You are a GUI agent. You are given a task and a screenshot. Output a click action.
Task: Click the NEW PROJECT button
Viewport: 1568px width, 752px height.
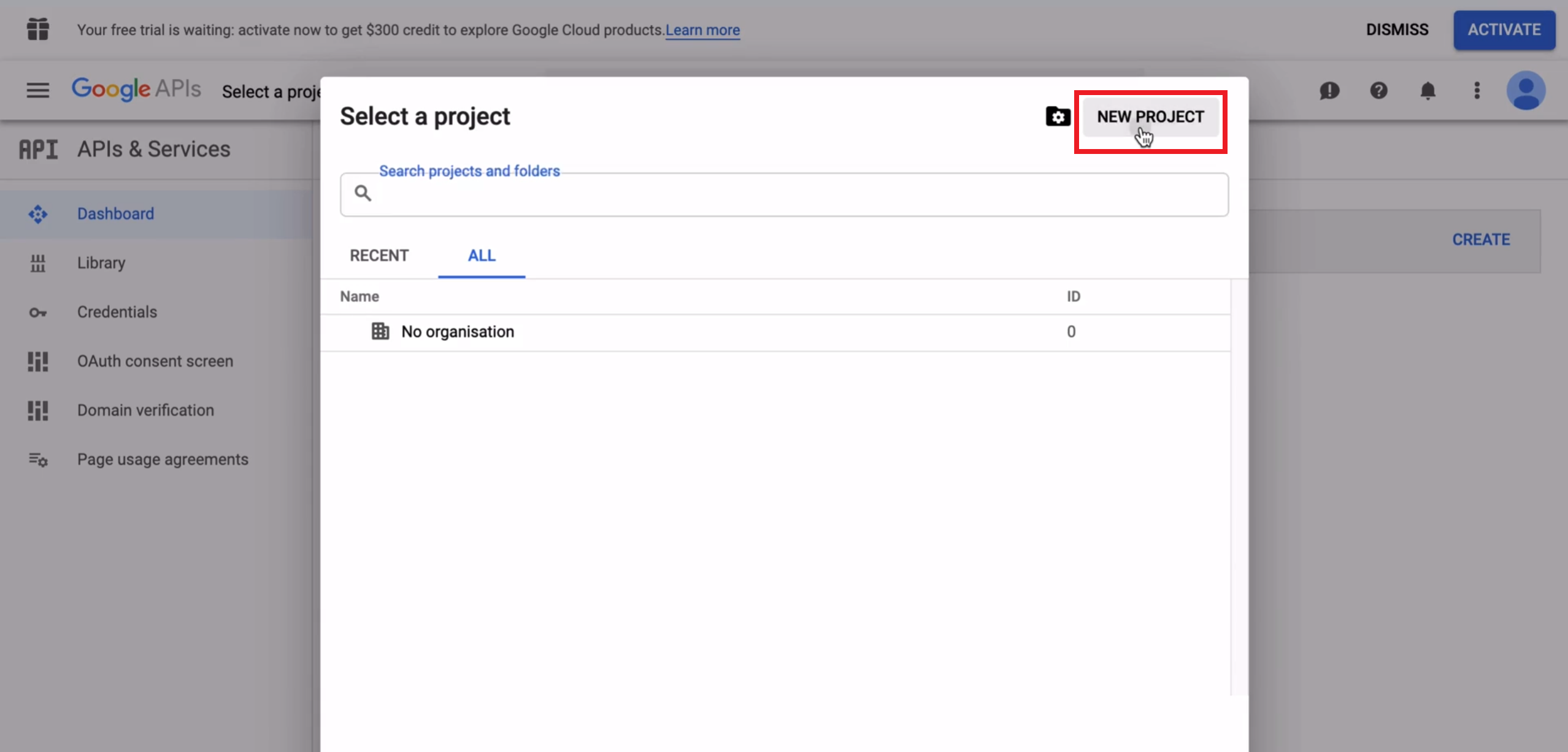pos(1150,116)
